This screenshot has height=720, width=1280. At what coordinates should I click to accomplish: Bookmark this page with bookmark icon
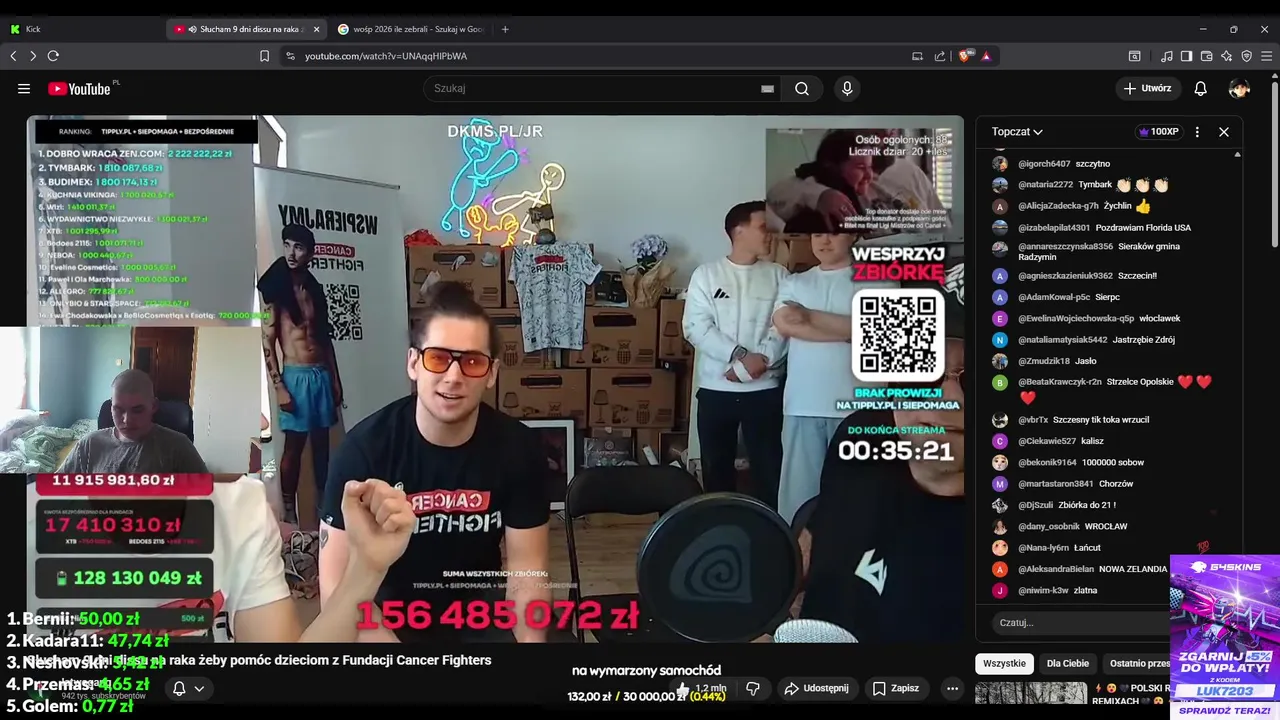click(x=264, y=56)
